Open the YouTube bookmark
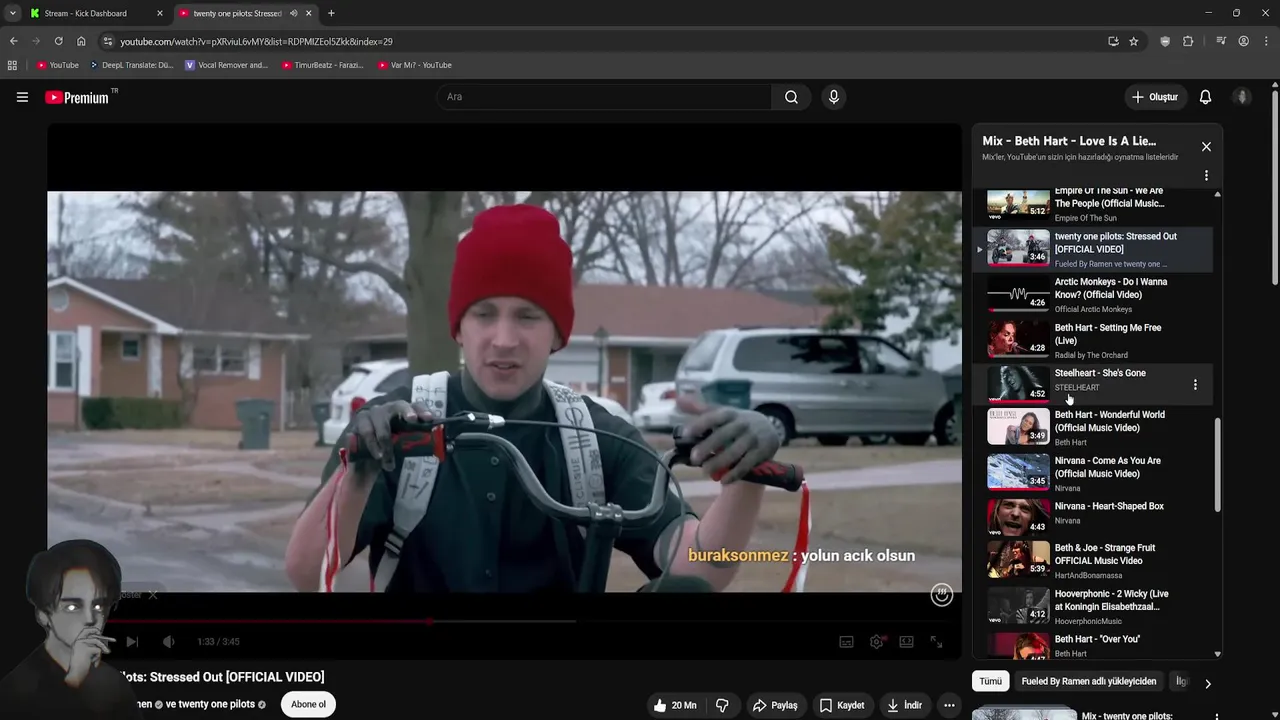 pyautogui.click(x=57, y=65)
